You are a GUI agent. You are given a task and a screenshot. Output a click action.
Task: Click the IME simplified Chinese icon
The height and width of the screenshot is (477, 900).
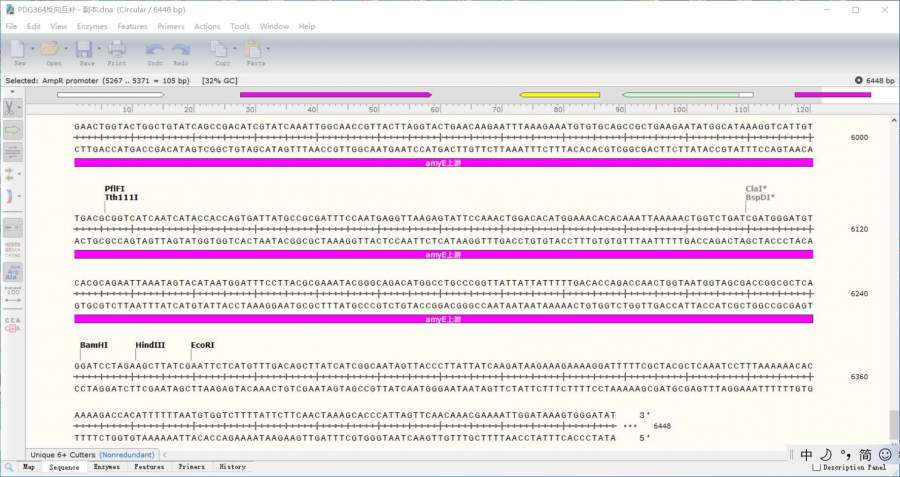tap(865, 455)
